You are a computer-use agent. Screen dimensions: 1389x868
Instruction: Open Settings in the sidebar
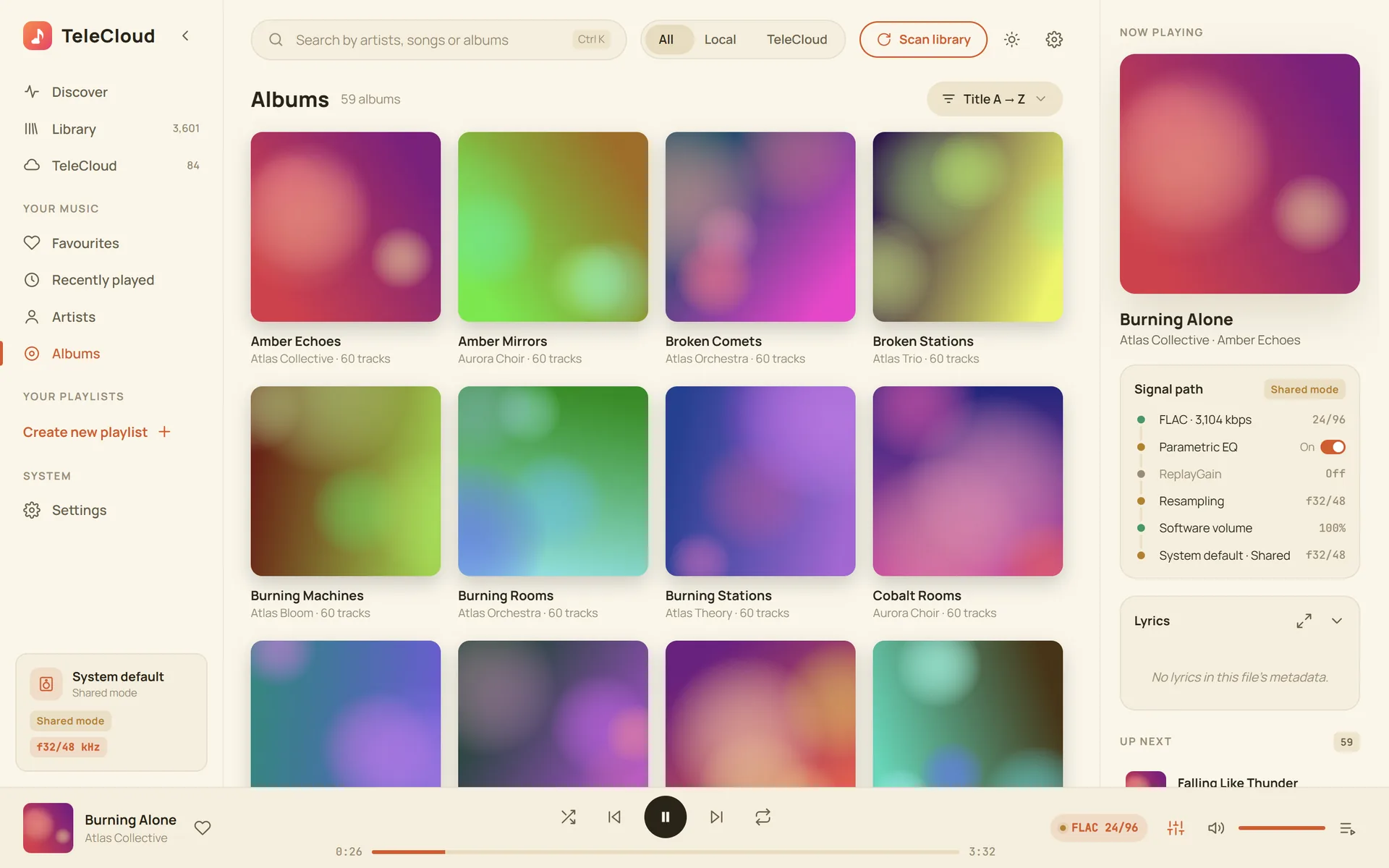point(111,510)
